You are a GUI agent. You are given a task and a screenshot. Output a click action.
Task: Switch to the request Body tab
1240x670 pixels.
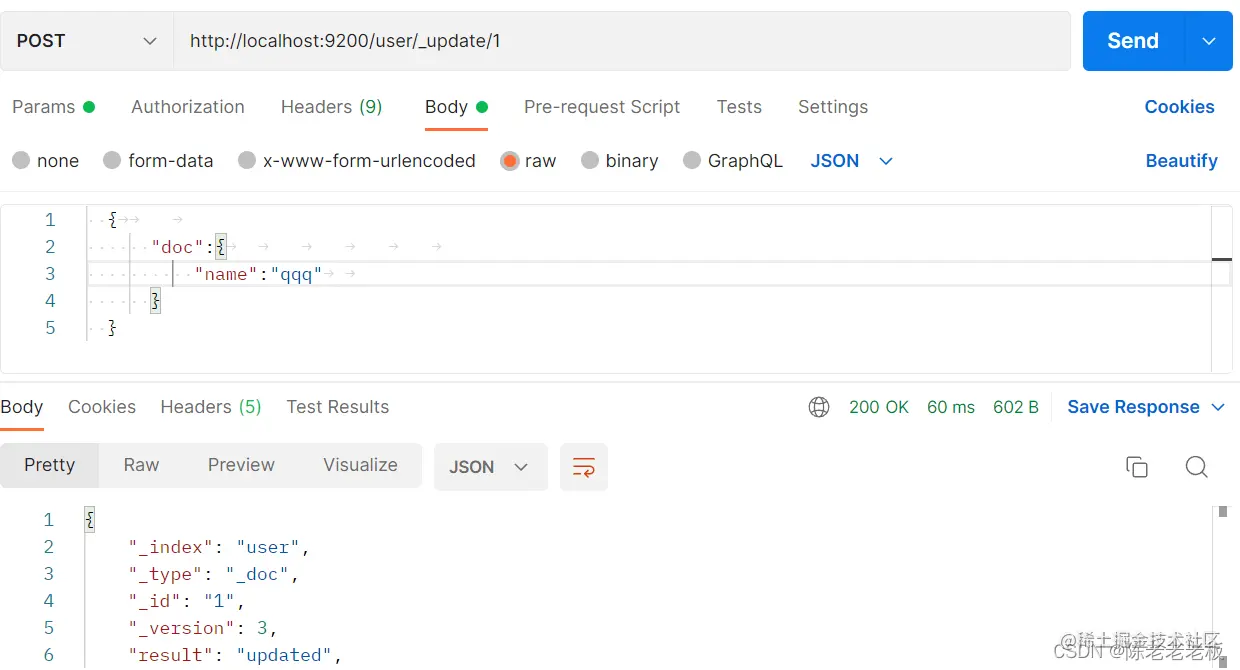[x=456, y=107]
